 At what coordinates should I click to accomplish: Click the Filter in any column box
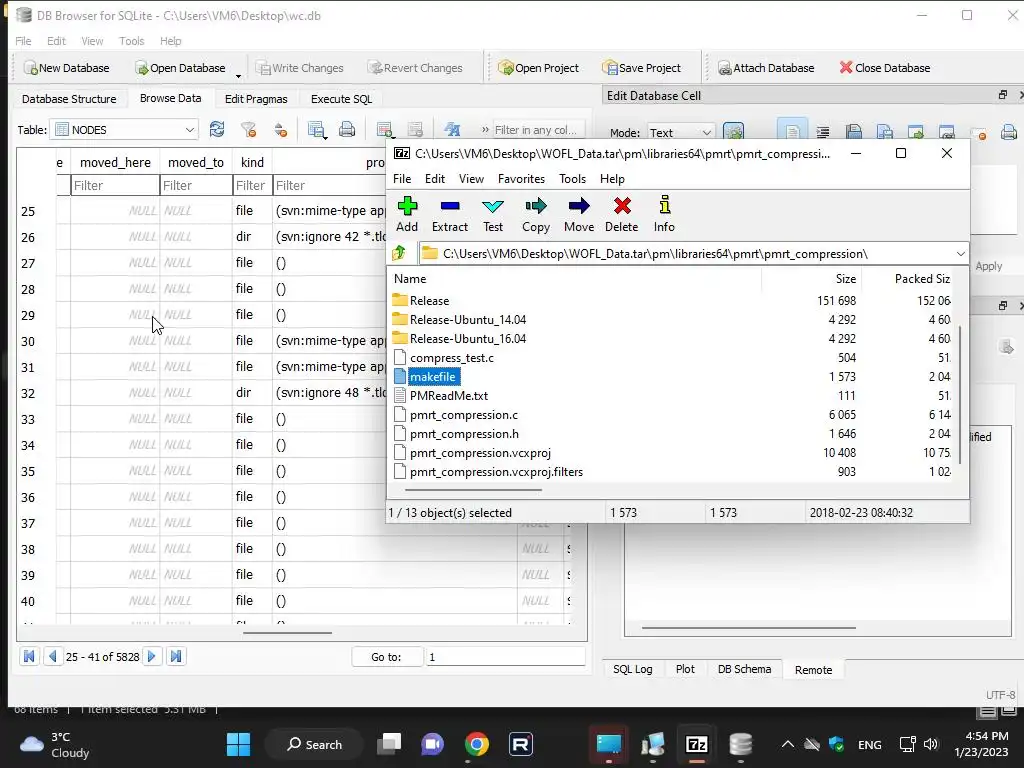(x=539, y=129)
